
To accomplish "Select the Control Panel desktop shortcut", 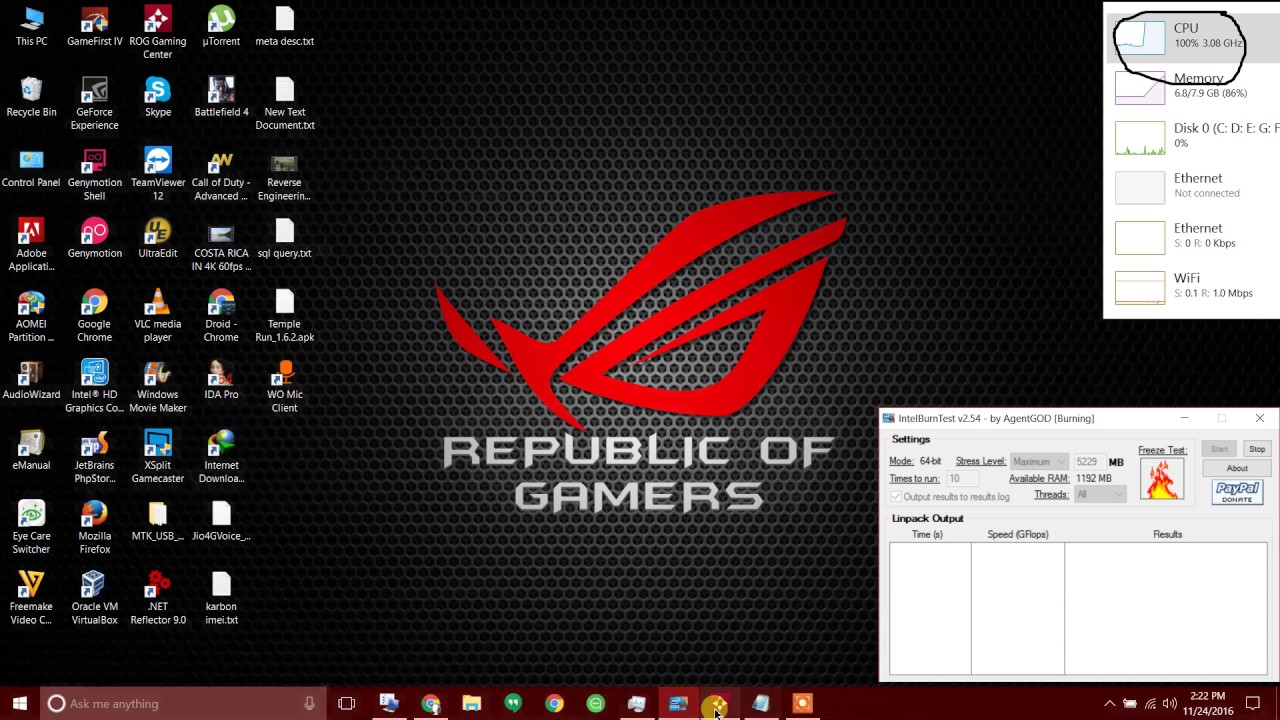I will [x=31, y=168].
